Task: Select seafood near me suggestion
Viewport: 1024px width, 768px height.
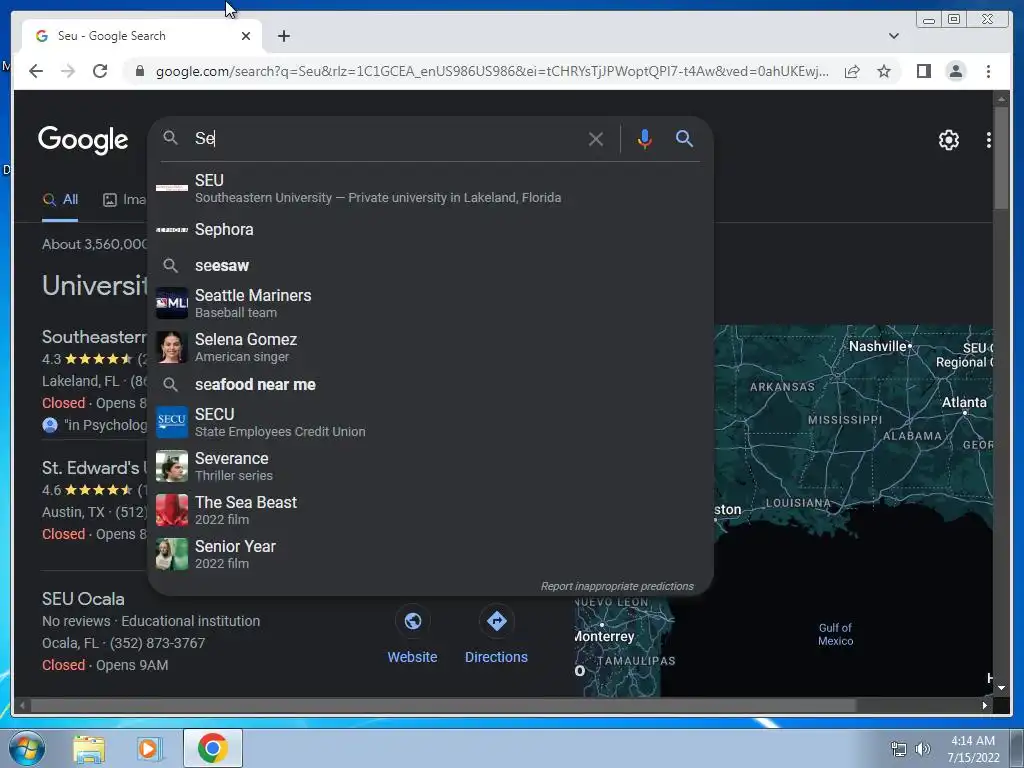Action: coord(430,385)
